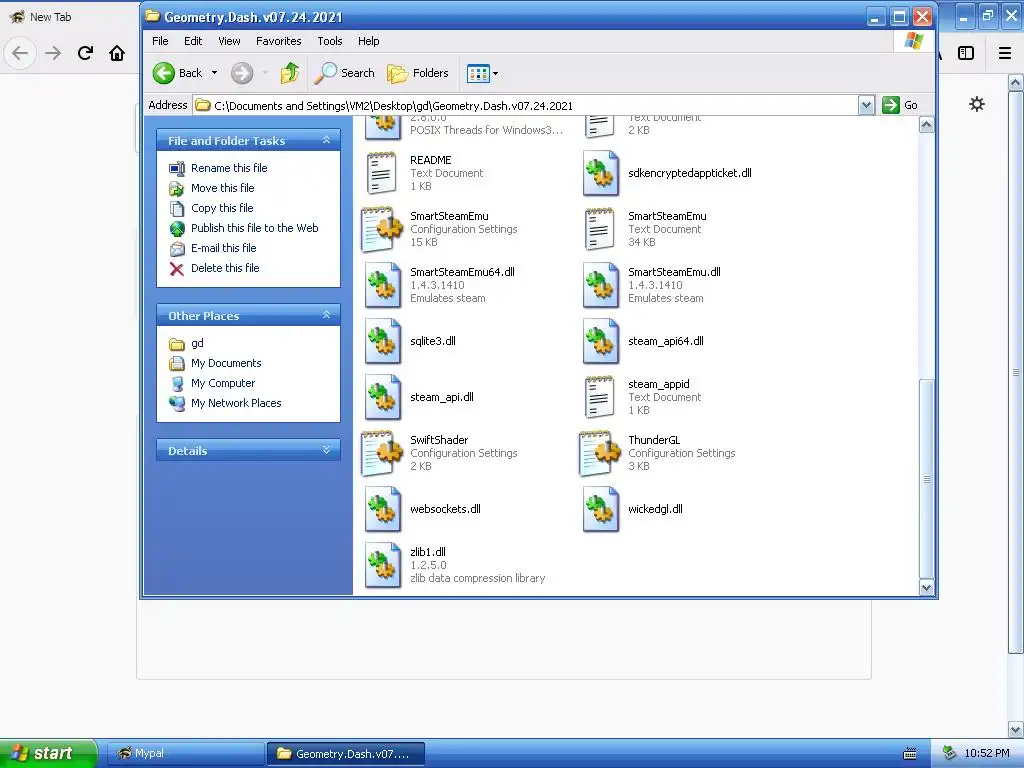Collapse the File and Folder Tasks panel
1024x768 pixels.
pyautogui.click(x=327, y=140)
